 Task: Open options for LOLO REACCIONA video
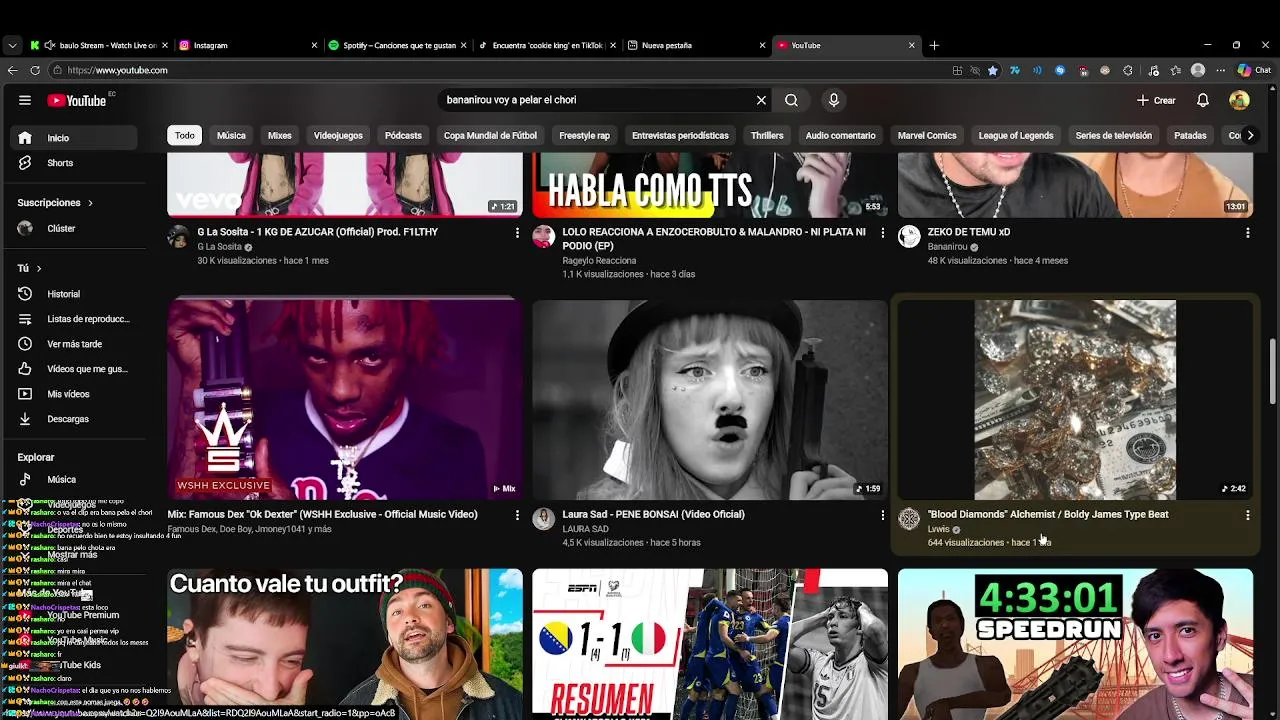pos(882,232)
